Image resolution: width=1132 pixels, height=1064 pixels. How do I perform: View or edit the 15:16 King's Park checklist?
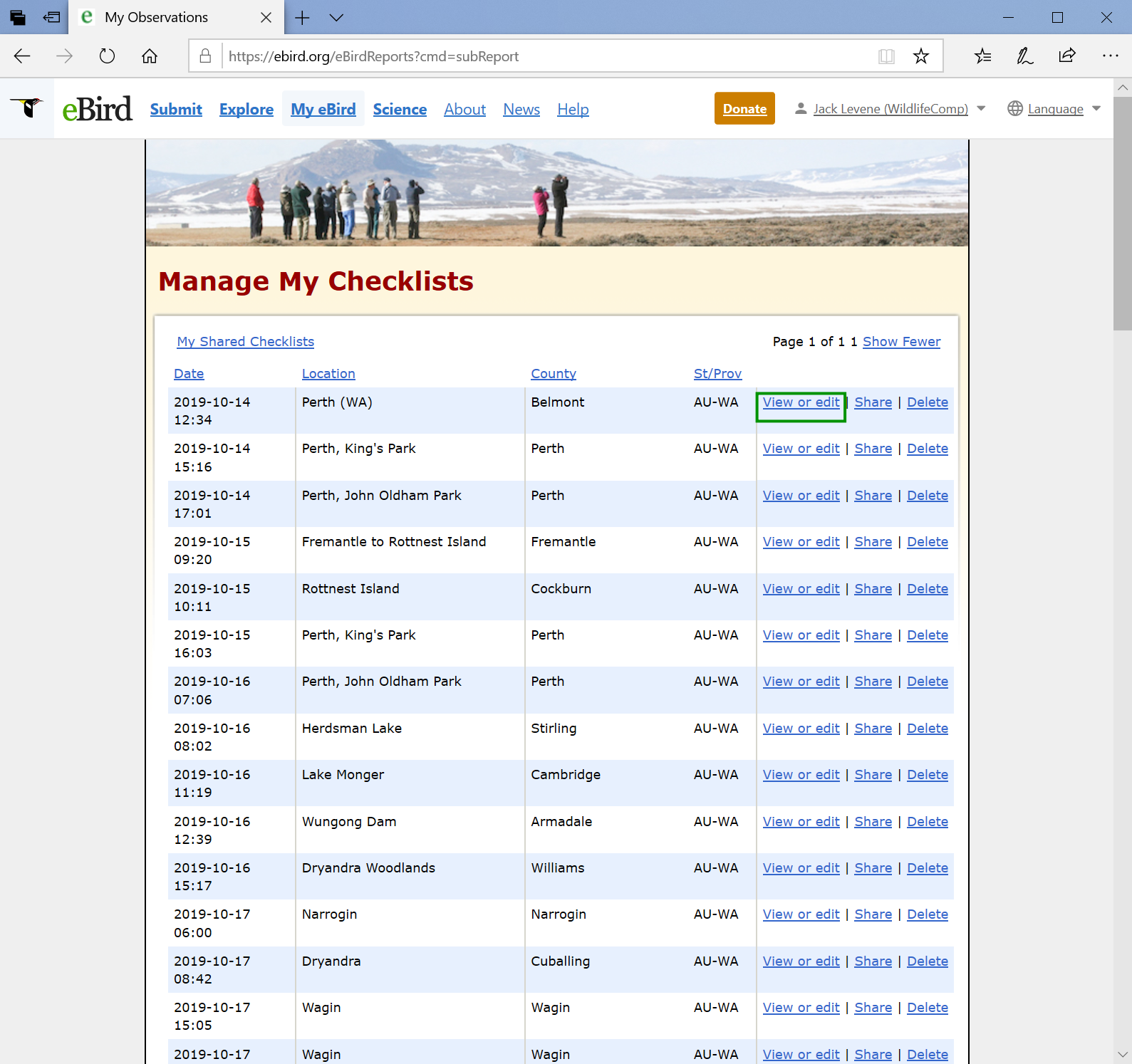point(801,448)
